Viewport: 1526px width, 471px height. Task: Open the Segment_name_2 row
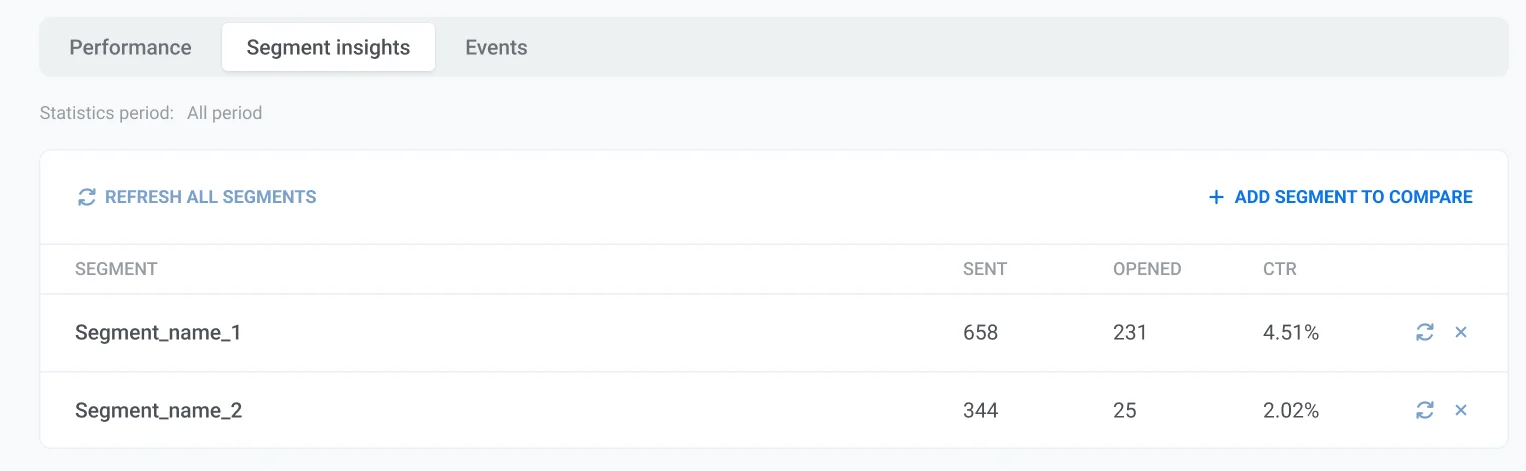[158, 410]
